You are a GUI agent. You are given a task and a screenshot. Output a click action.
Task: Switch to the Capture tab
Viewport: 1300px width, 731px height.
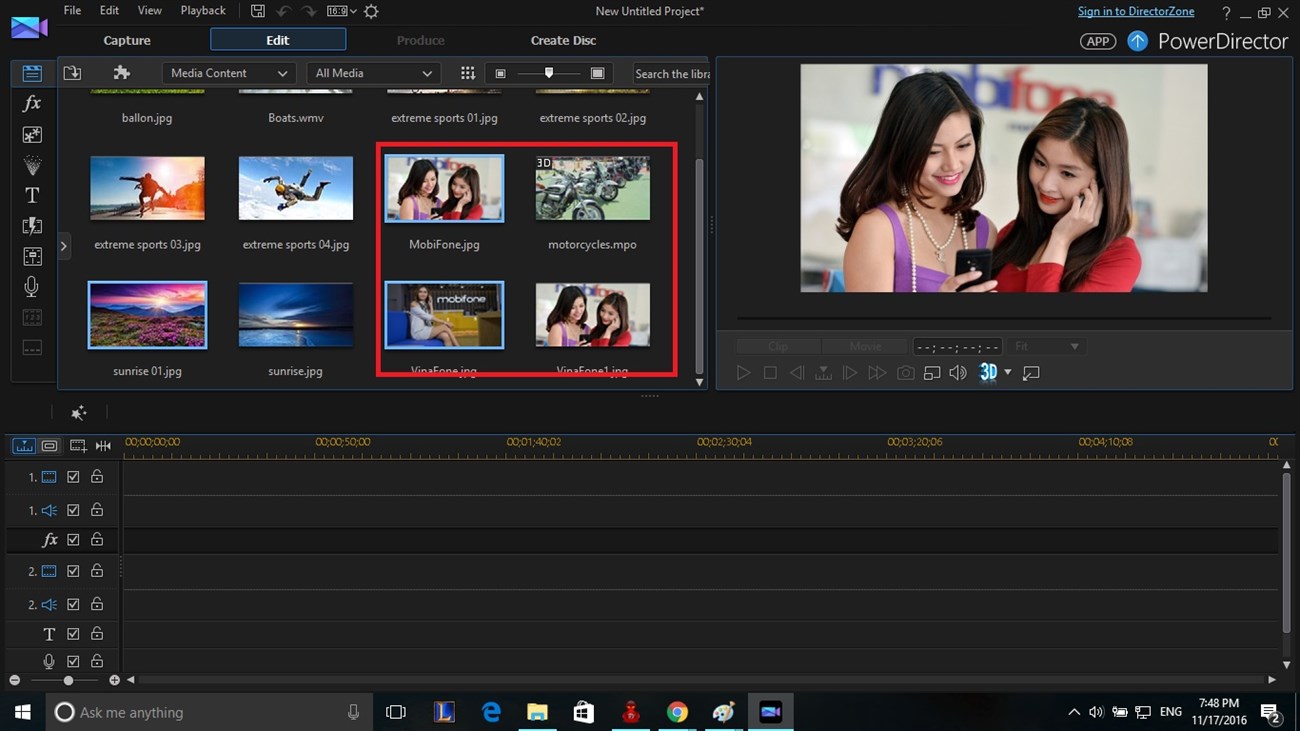click(127, 40)
